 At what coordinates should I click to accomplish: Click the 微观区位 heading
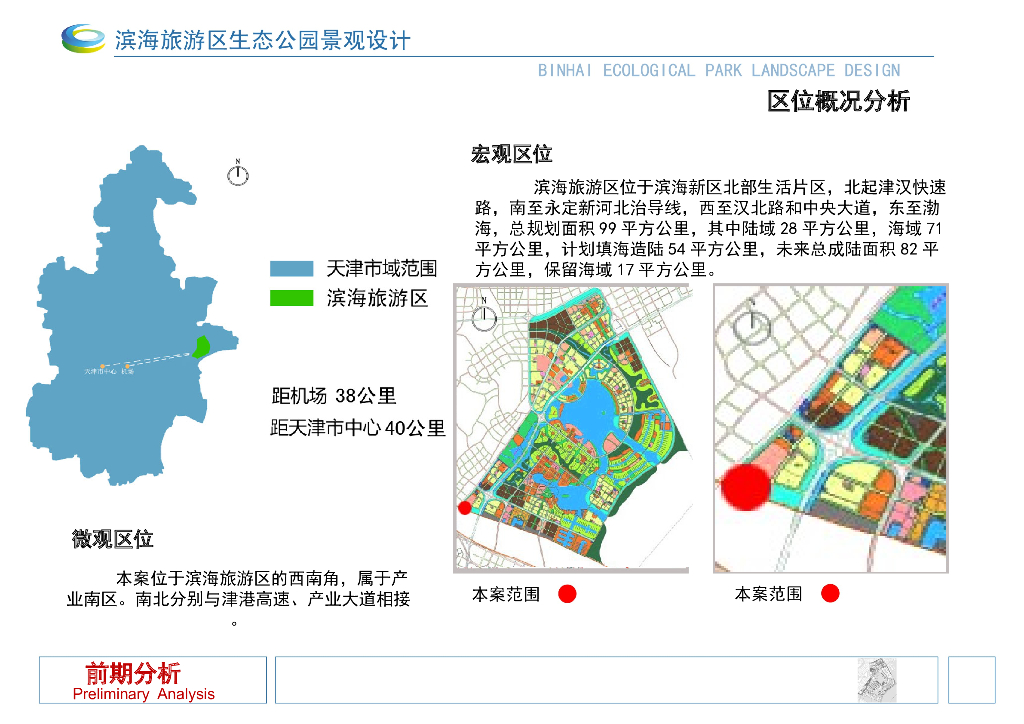pyautogui.click(x=112, y=539)
